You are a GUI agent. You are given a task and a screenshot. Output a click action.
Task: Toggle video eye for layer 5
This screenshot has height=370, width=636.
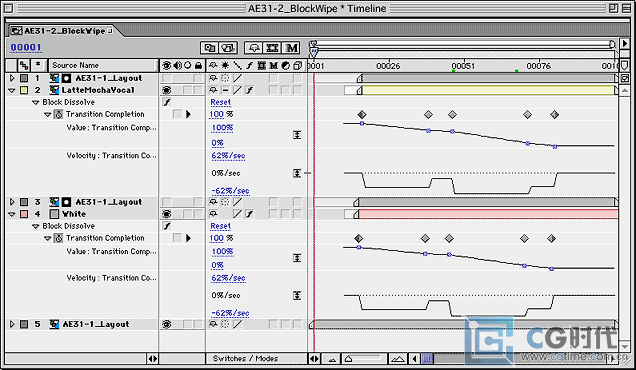pyautogui.click(x=166, y=324)
